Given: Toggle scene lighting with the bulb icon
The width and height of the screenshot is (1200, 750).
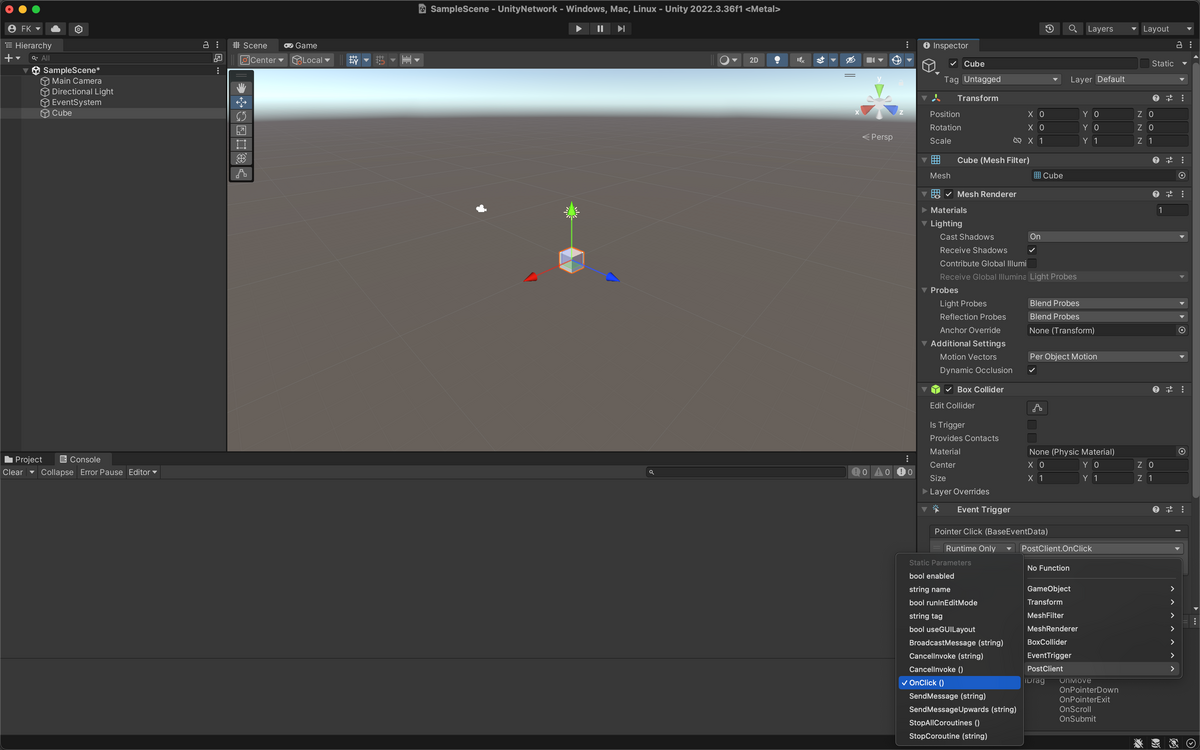Looking at the screenshot, I should (777, 60).
